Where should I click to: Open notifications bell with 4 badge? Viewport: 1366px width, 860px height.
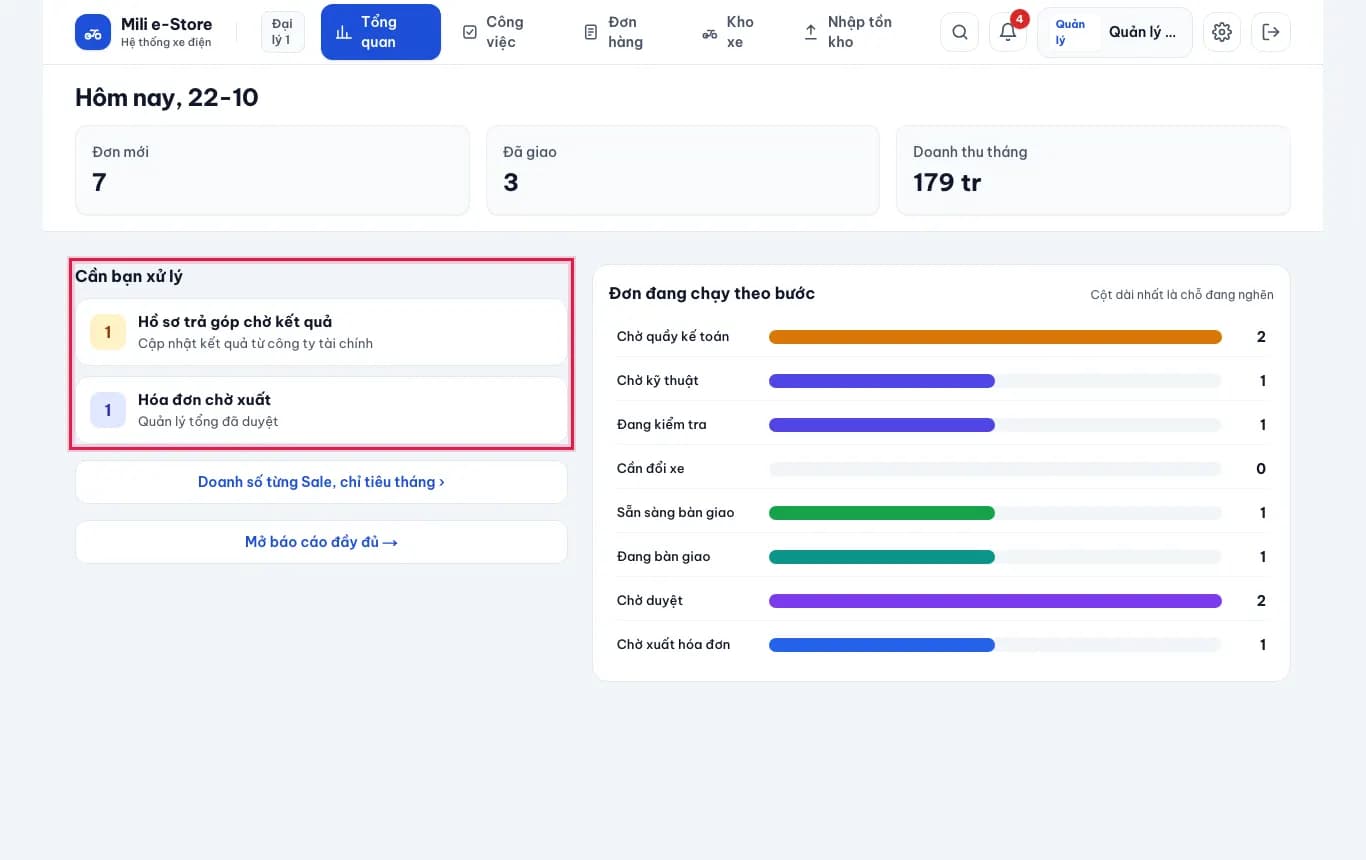[1008, 32]
